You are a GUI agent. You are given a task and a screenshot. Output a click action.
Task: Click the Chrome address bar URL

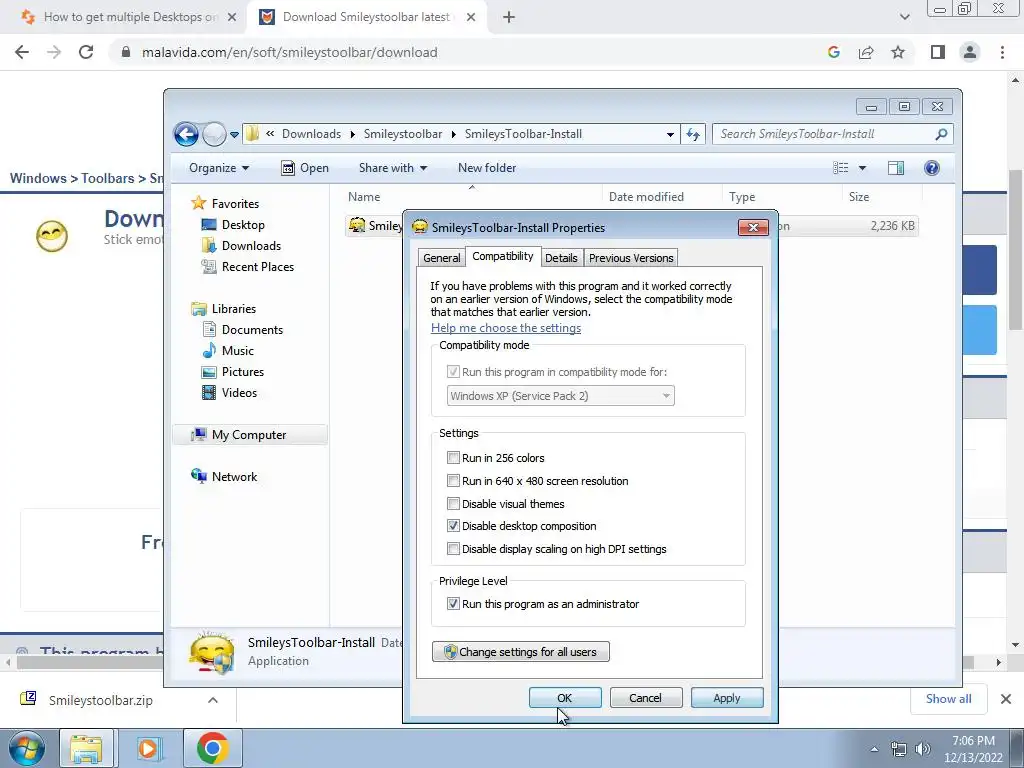coord(289,52)
